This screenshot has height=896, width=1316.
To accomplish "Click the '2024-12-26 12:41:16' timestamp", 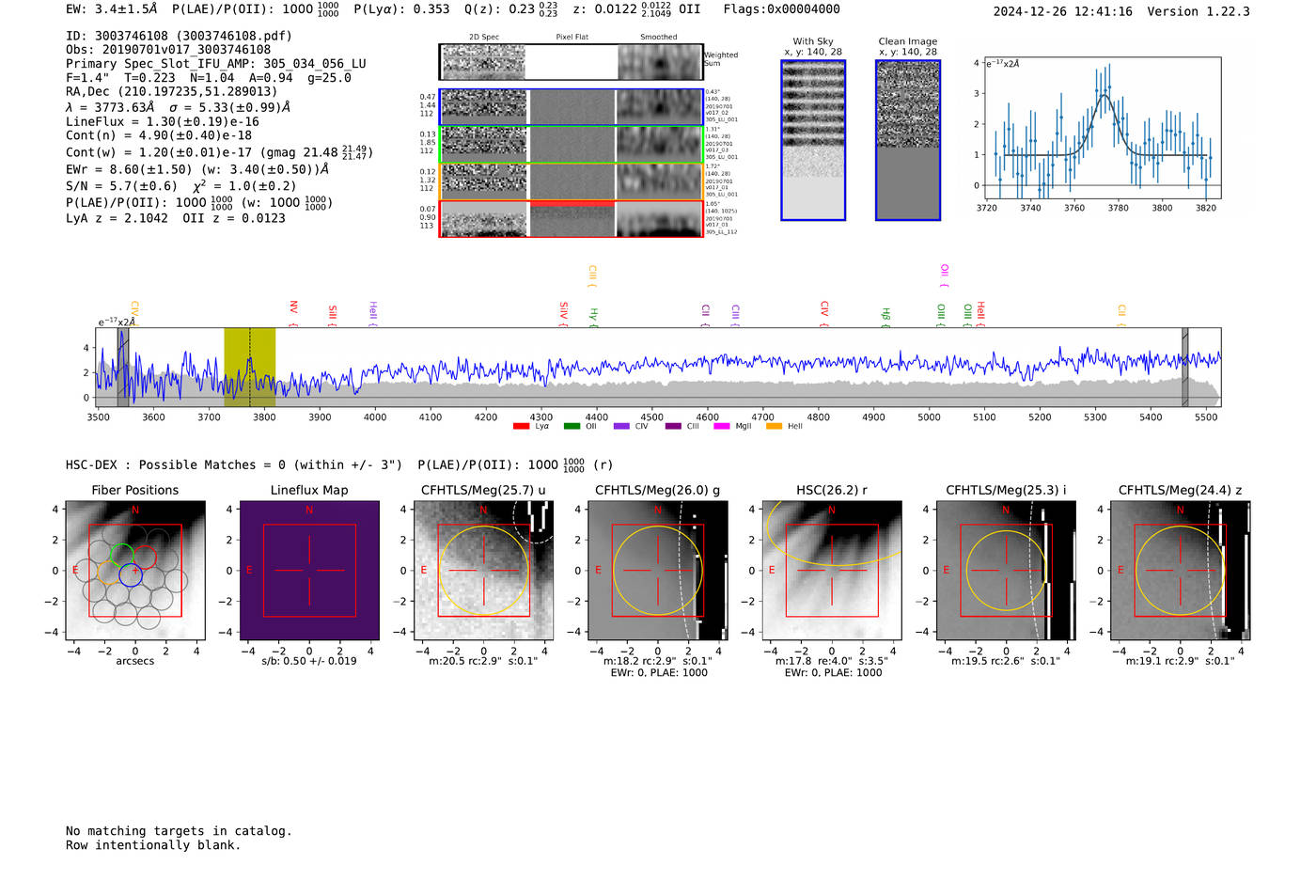I will coord(1063,11).
